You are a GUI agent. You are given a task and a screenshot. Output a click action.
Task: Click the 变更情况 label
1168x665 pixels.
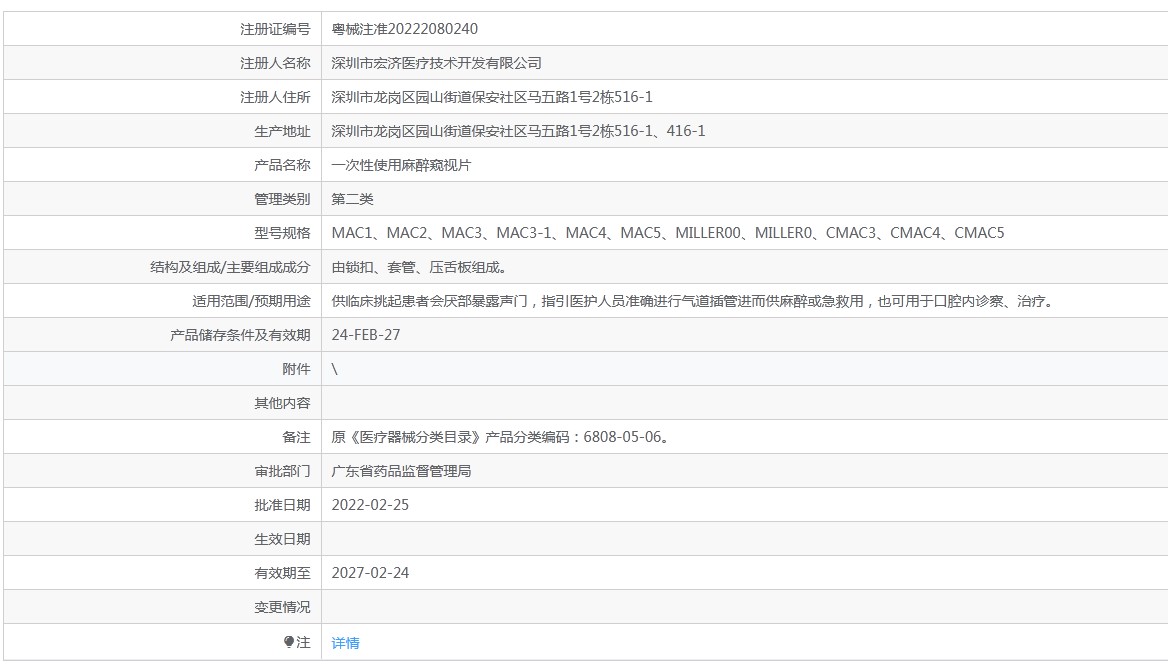[x=282, y=608]
